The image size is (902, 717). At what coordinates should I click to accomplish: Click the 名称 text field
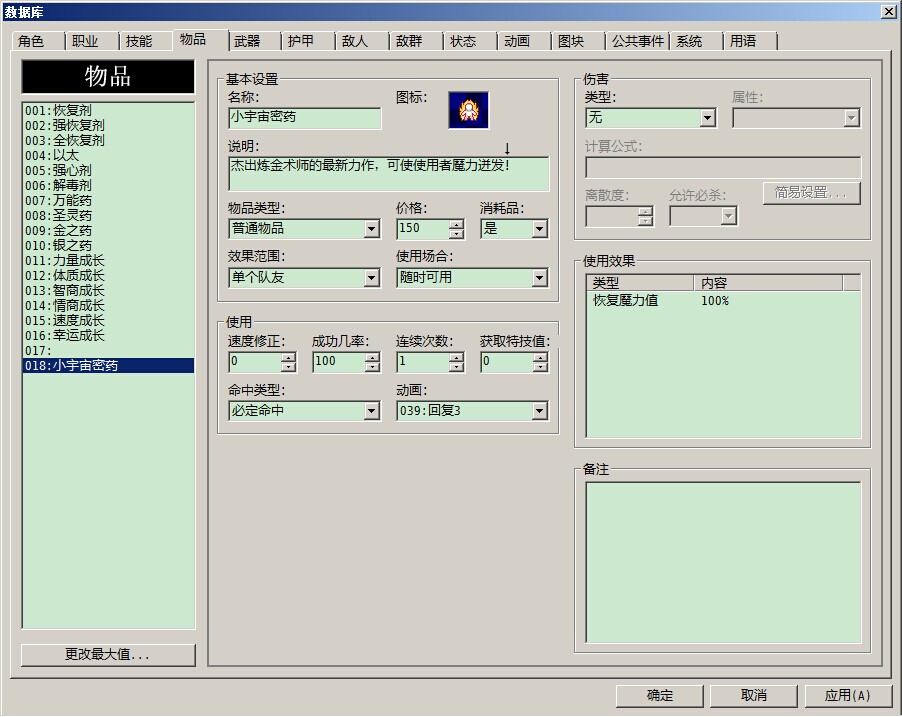point(304,118)
